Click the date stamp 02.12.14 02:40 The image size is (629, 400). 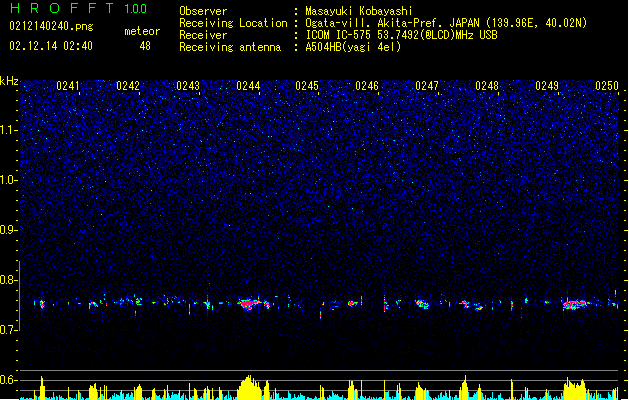[51, 46]
